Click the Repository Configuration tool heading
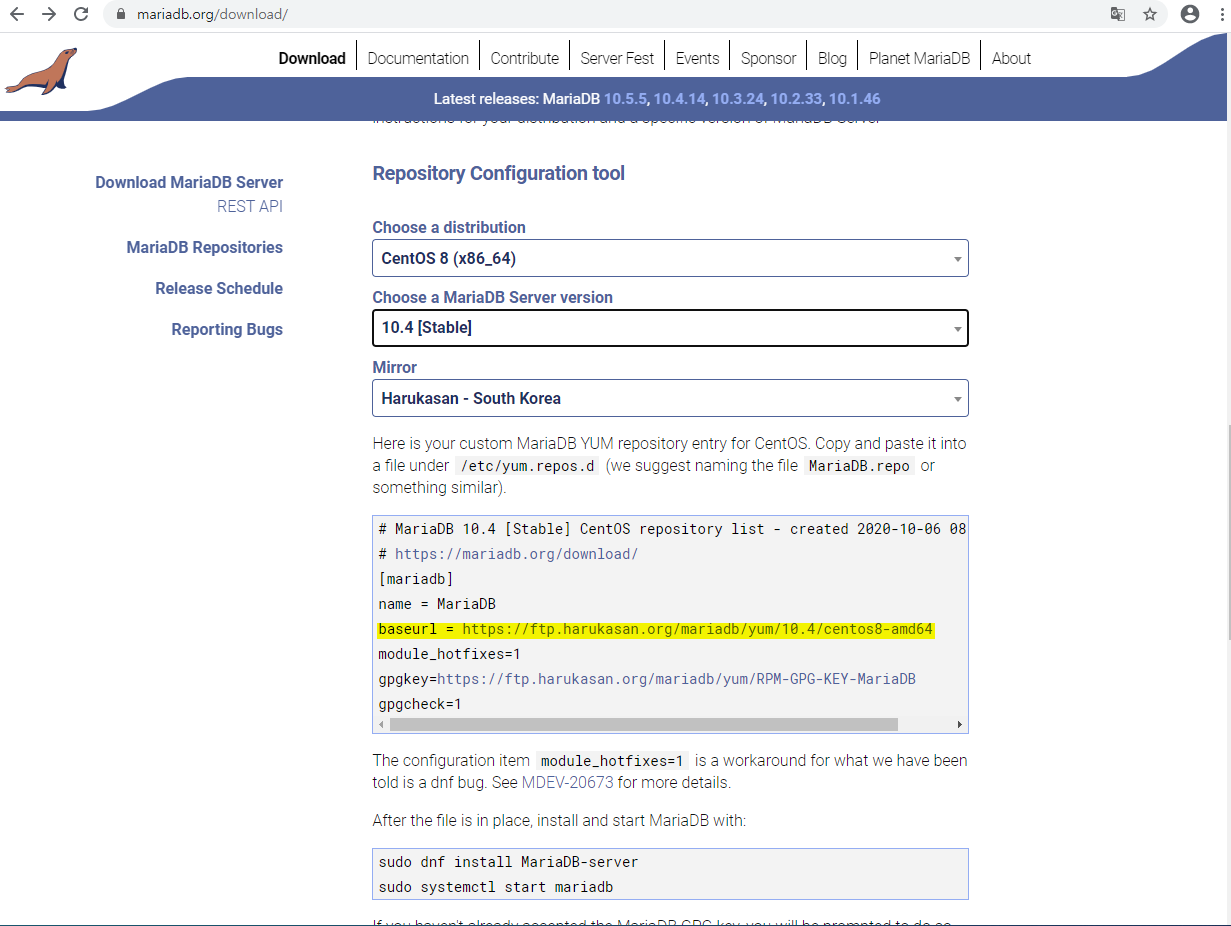This screenshot has height=926, width=1231. click(498, 173)
